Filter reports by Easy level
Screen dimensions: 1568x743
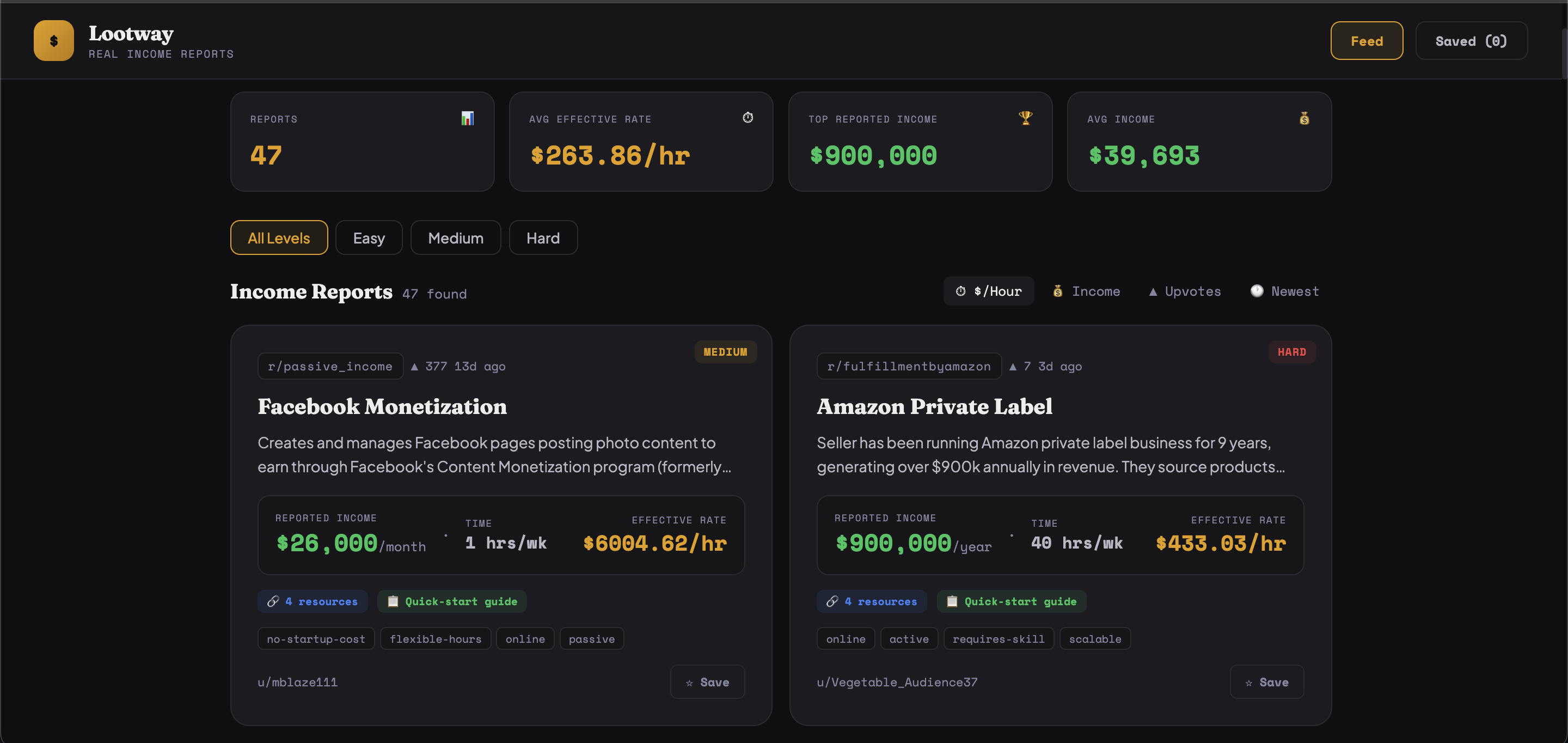[x=369, y=237]
